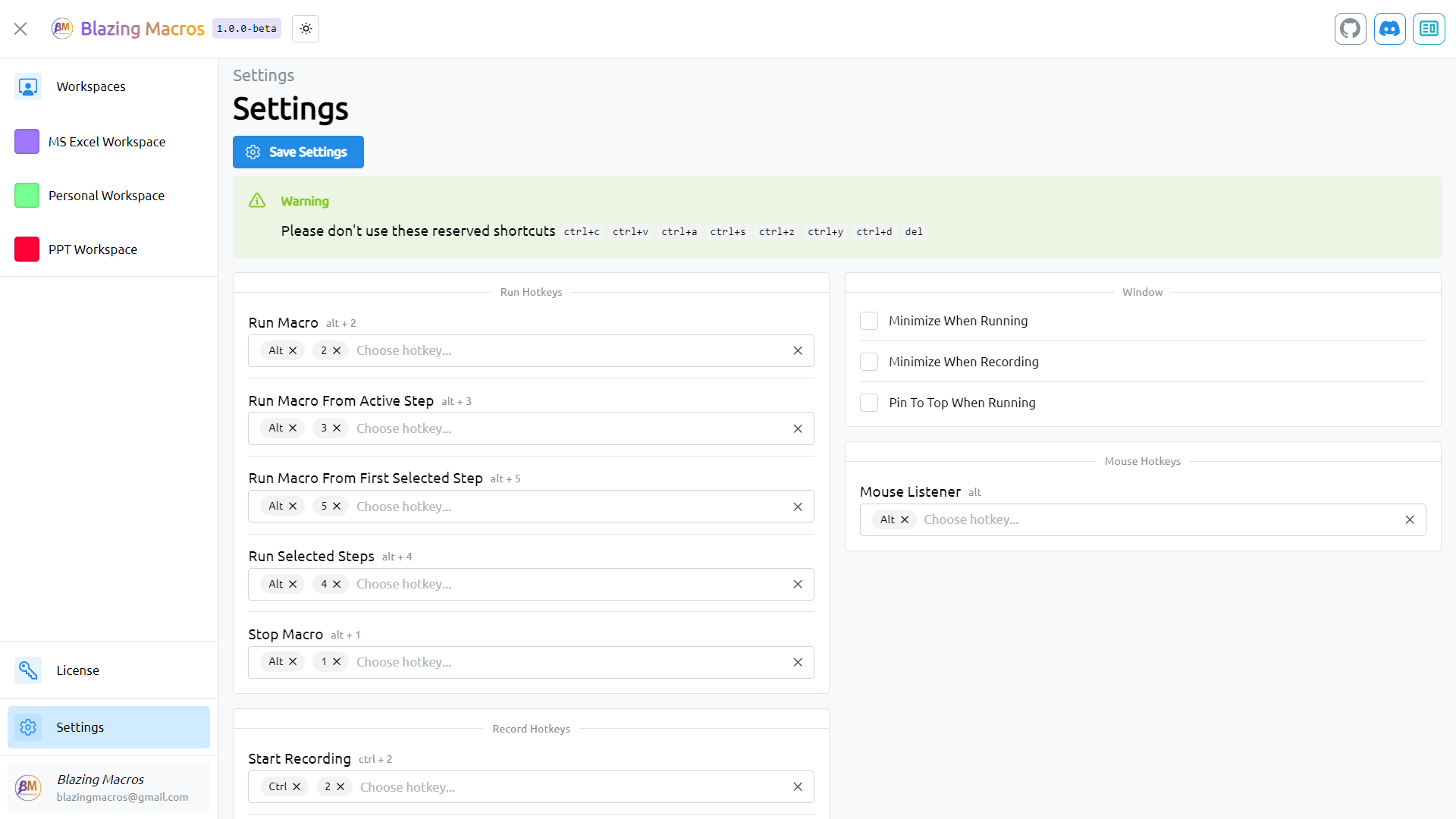Screen dimensions: 1456x819
Task: Click the ctrl+c reserved shortcut tag
Action: (x=582, y=232)
